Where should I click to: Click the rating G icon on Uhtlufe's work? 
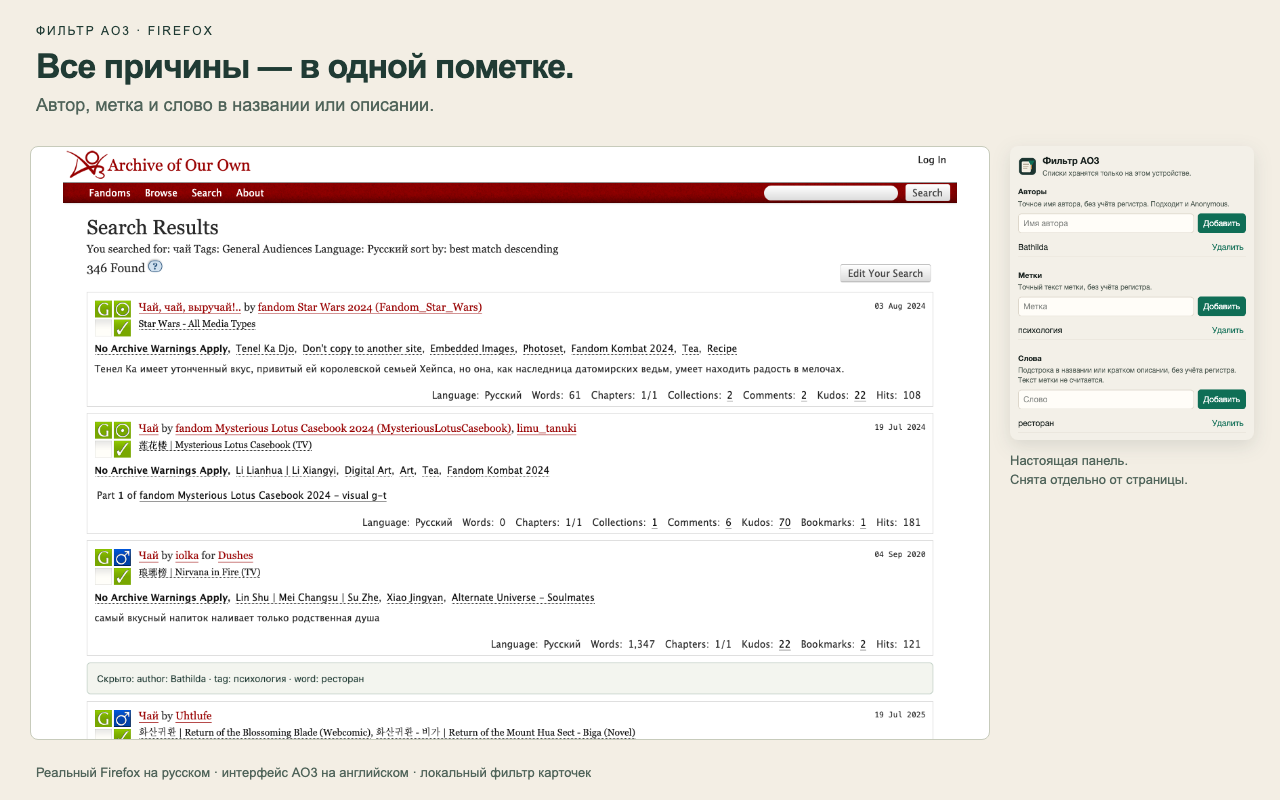click(104, 719)
